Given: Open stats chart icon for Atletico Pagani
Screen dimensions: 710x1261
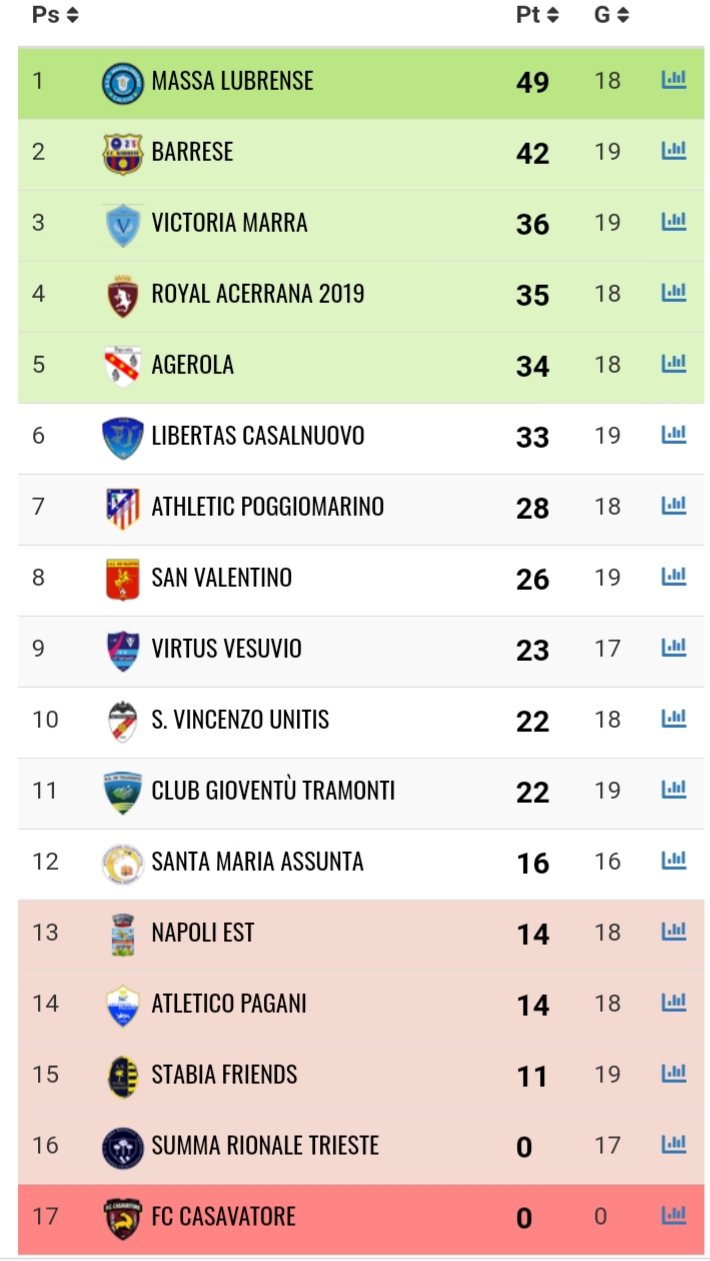Looking at the screenshot, I should (x=673, y=1003).
